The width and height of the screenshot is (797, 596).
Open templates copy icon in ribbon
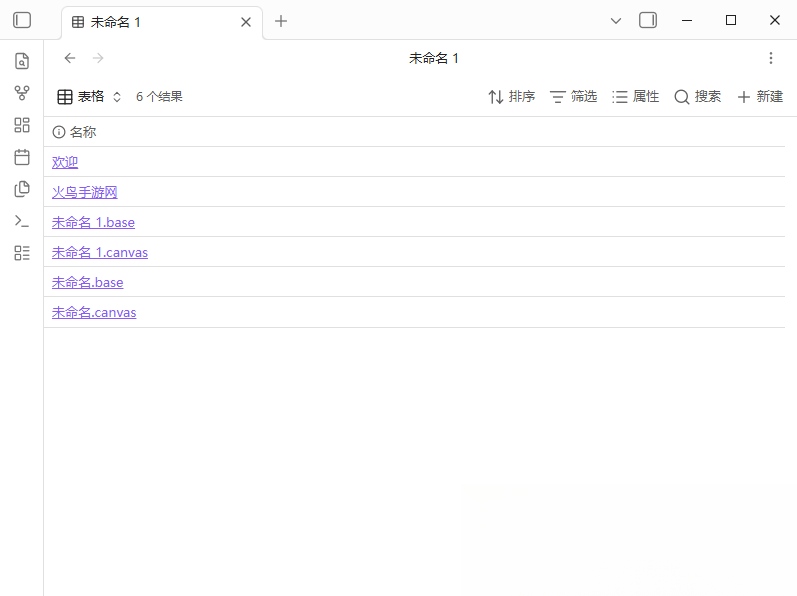click(22, 189)
